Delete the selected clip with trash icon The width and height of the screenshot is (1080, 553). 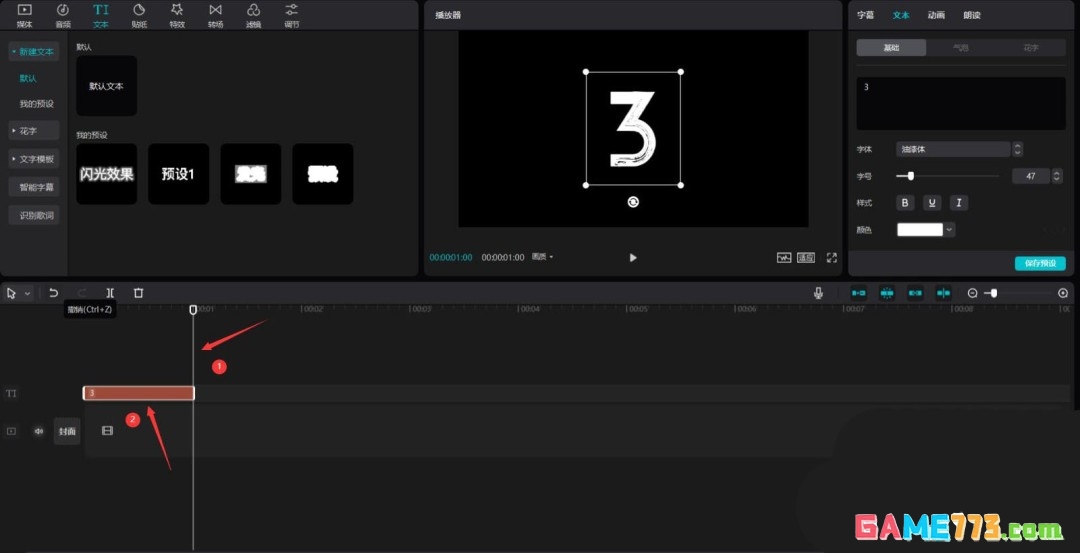(139, 293)
